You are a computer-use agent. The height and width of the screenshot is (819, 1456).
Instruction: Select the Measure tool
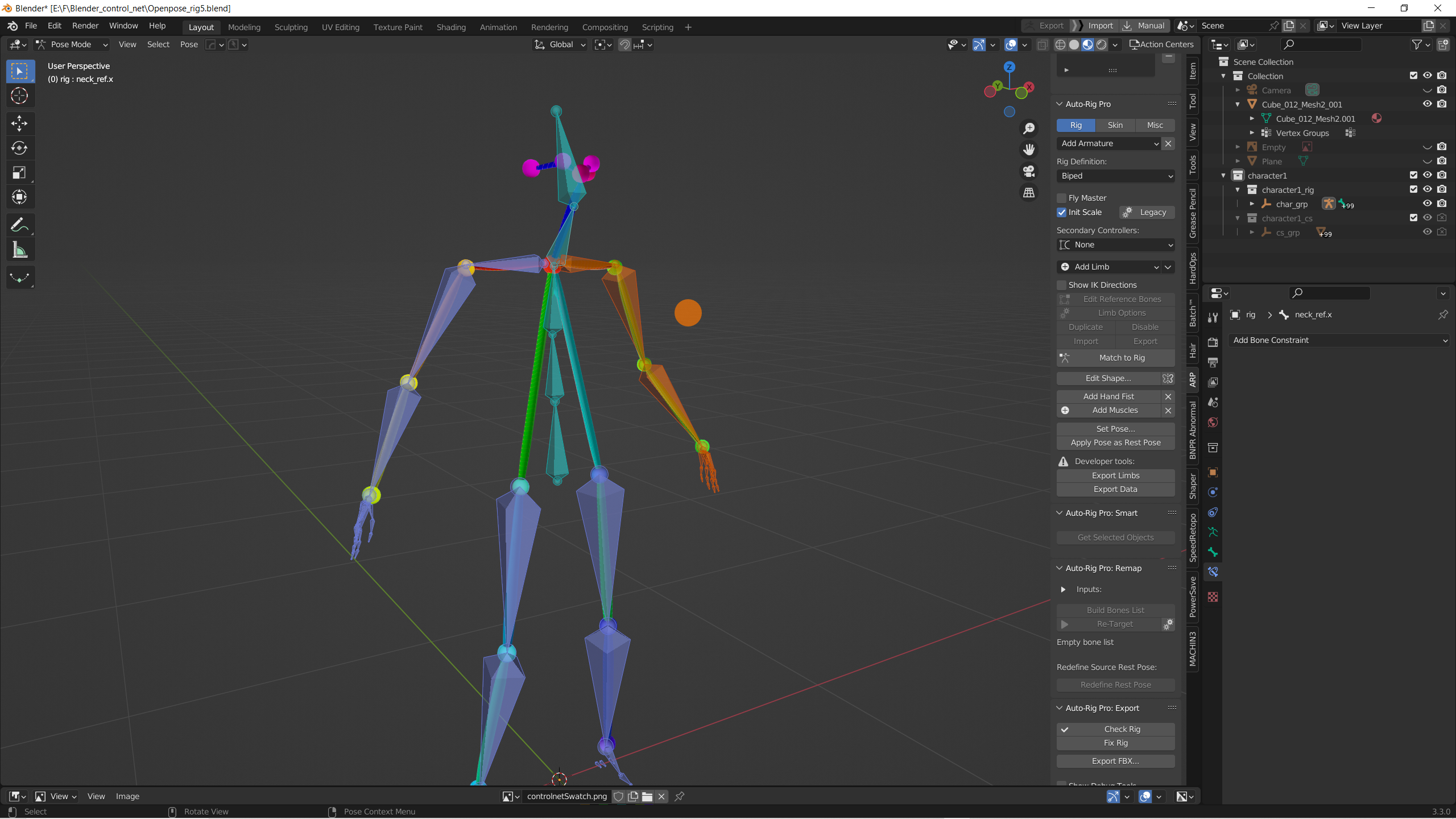19,250
